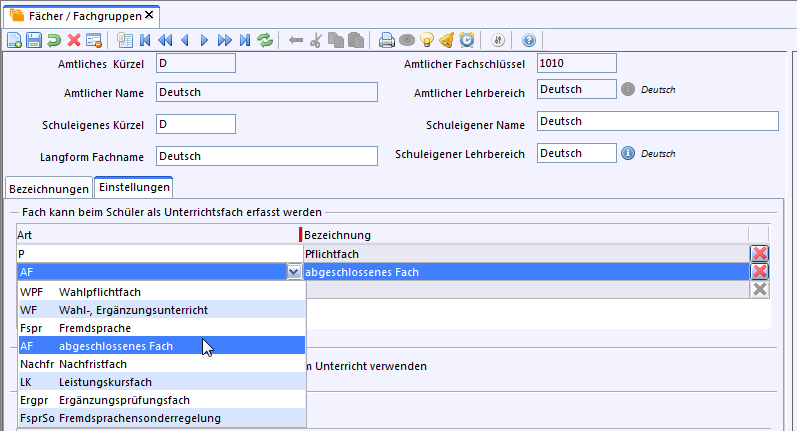Screen dimensions: 797x431
Task: Close the Fächer / Fachgruppen tab
Action: point(150,15)
